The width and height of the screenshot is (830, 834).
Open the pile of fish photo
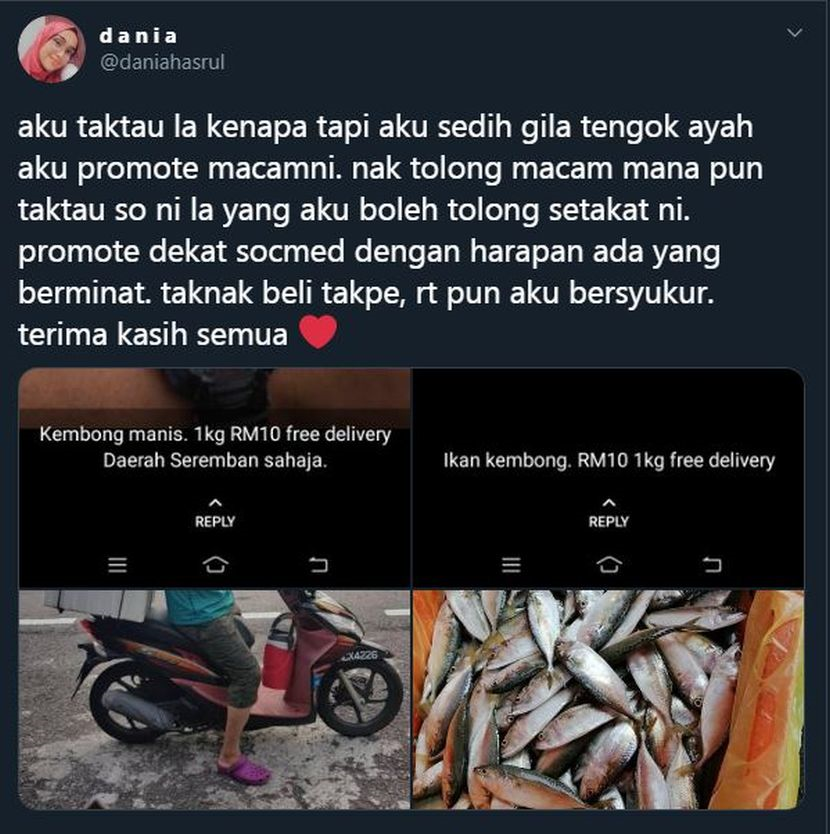[x=609, y=699]
